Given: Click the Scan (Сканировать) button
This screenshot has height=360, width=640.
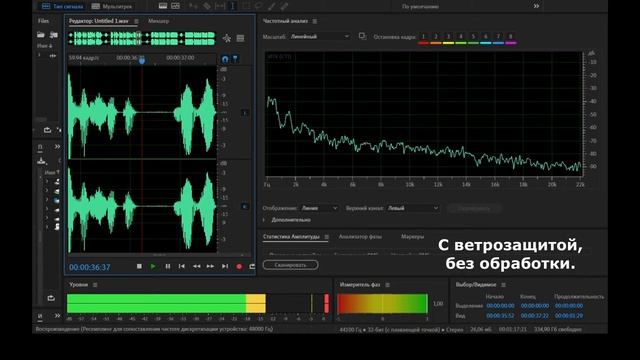Looking at the screenshot, I should pyautogui.click(x=290, y=265).
